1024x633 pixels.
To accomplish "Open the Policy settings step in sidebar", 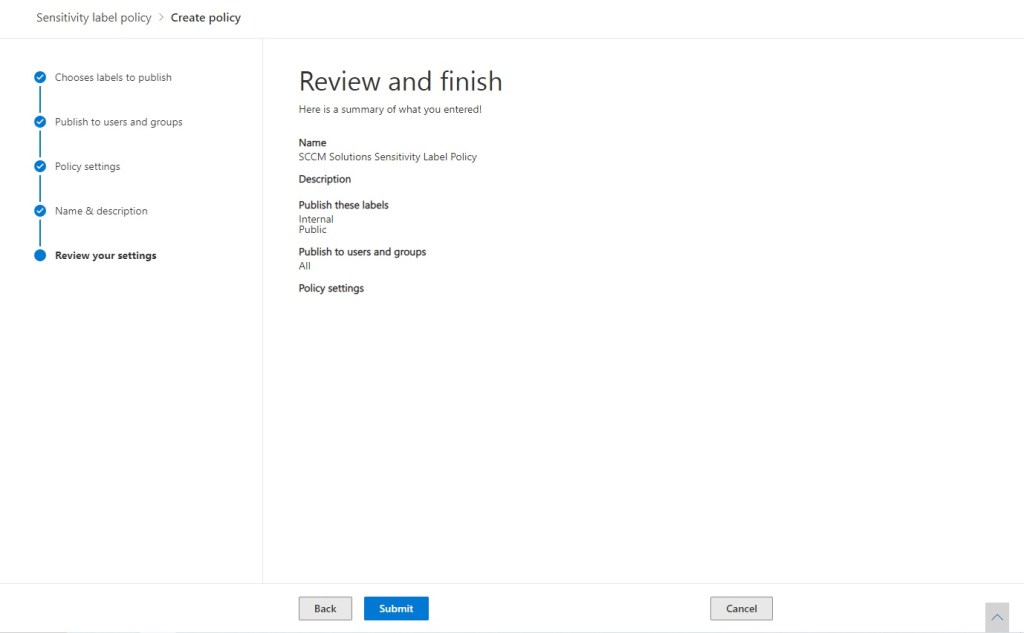I will click(x=87, y=166).
